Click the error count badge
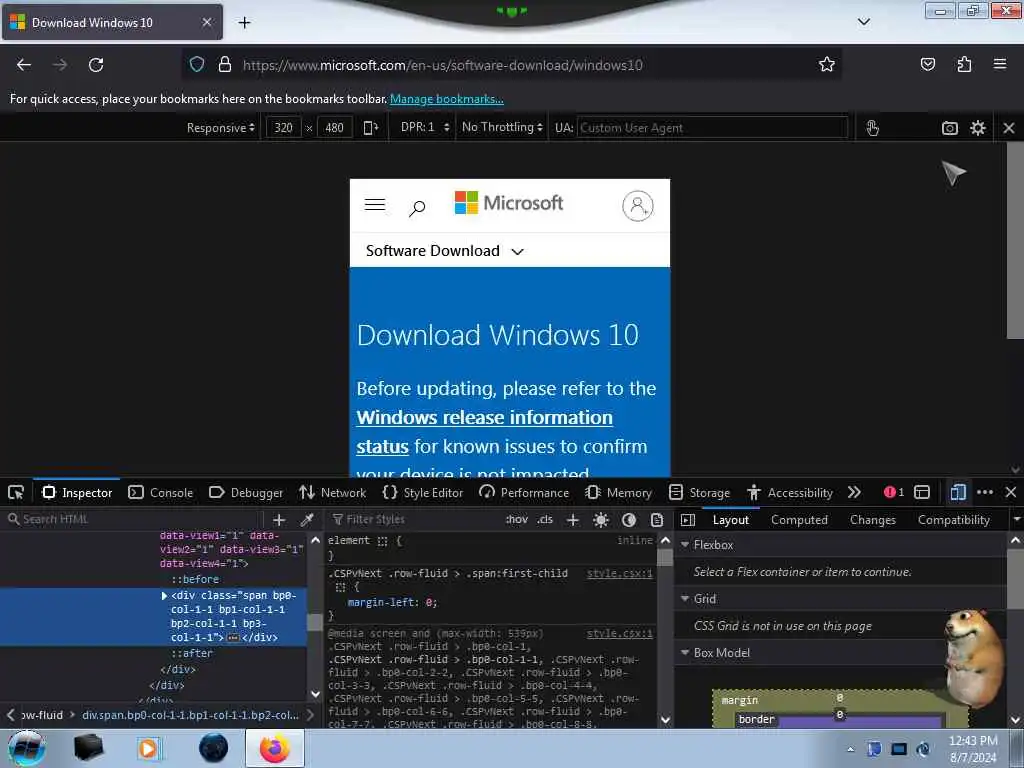The height and width of the screenshot is (768, 1024). point(893,492)
